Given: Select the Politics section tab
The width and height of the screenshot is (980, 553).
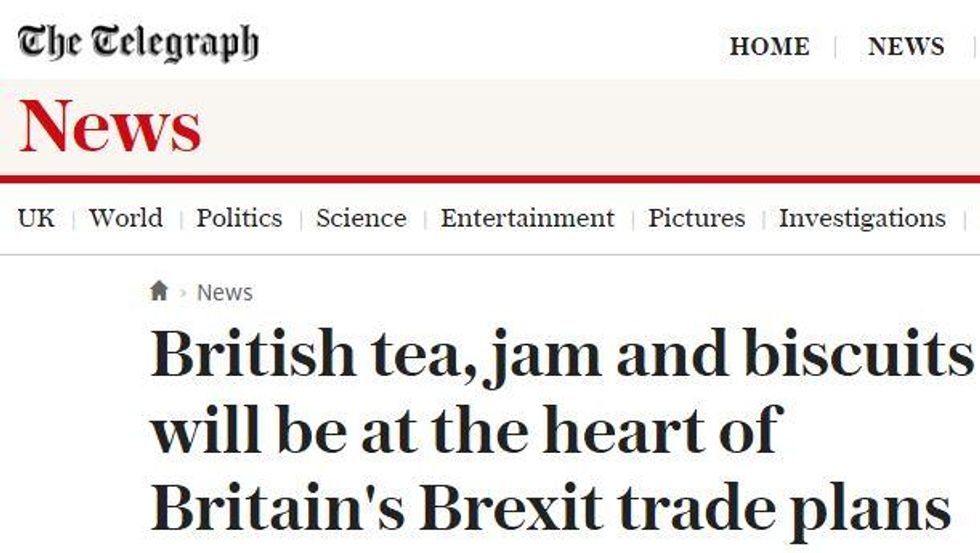Looking at the screenshot, I should [239, 218].
